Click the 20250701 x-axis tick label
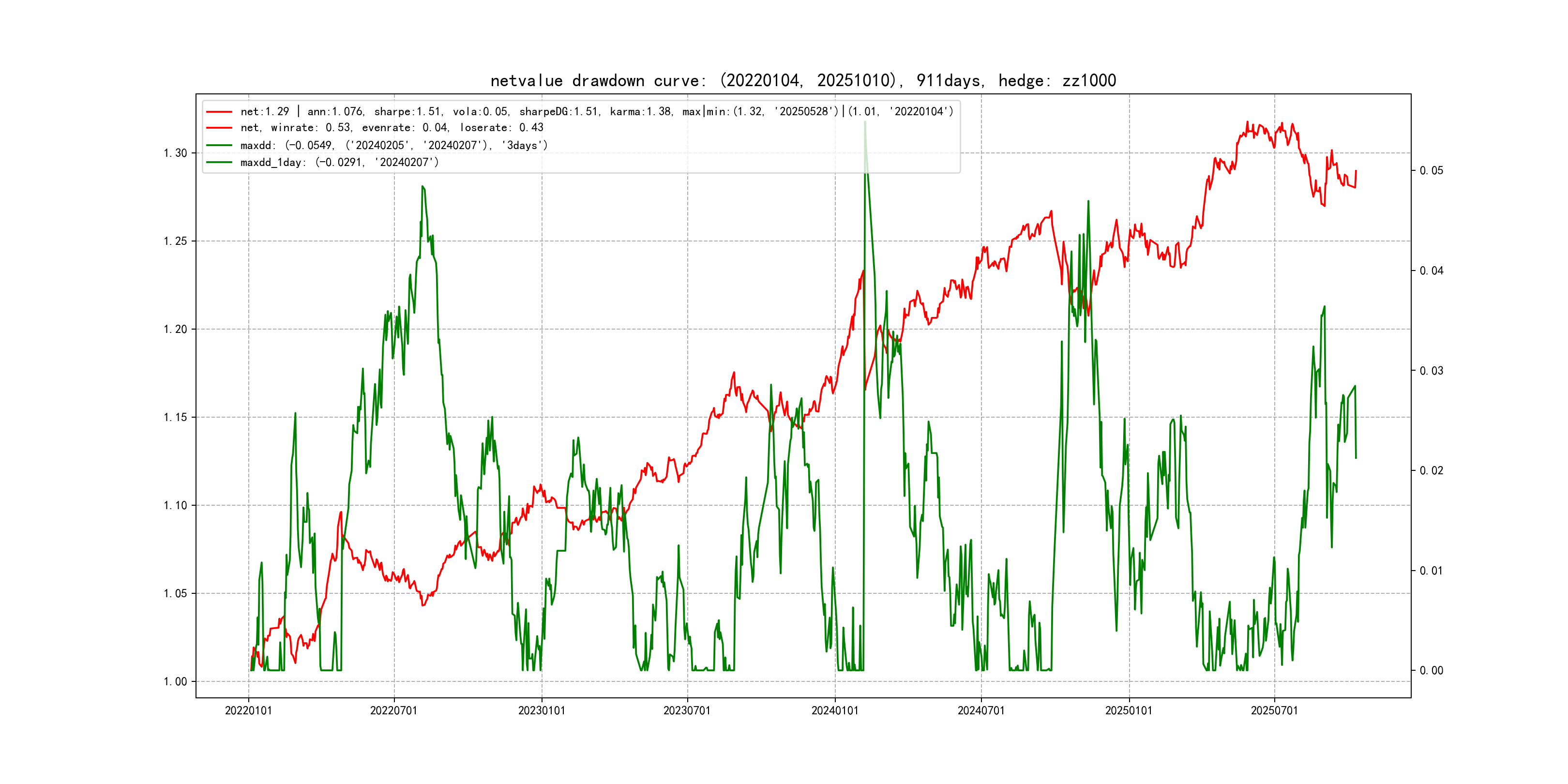 (x=1274, y=710)
